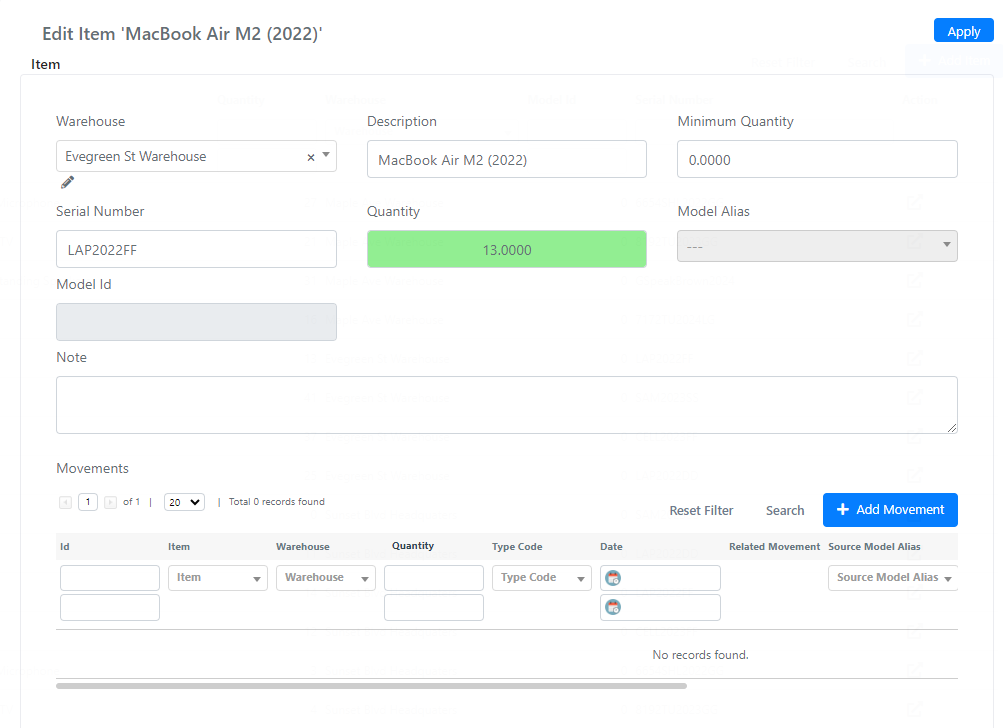Go to previous page of movements
The width and height of the screenshot is (1003, 728).
pos(65,502)
